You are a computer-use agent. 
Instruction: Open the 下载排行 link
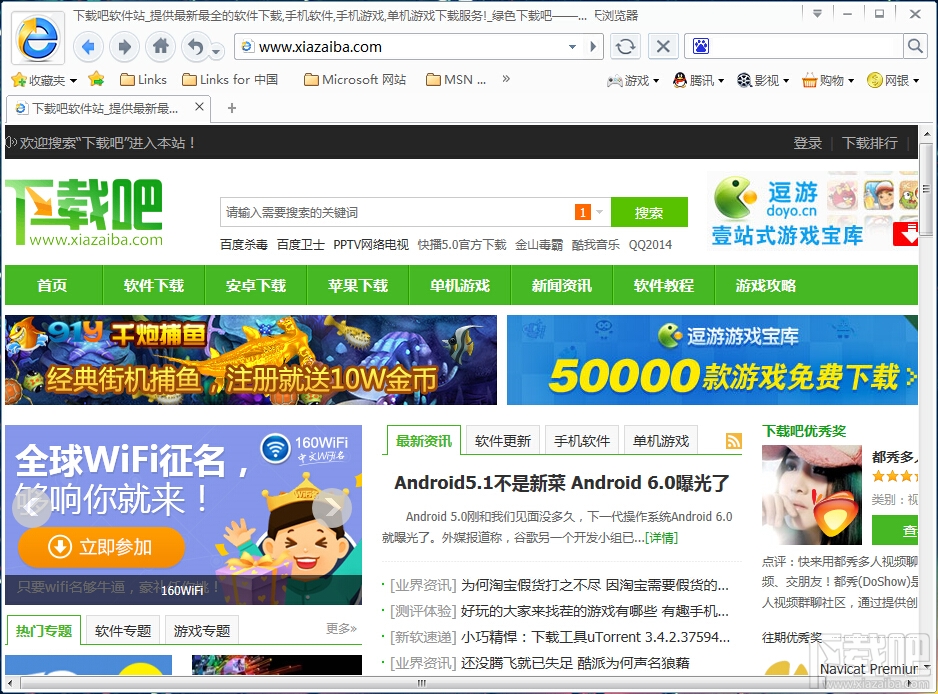pyautogui.click(x=870, y=142)
